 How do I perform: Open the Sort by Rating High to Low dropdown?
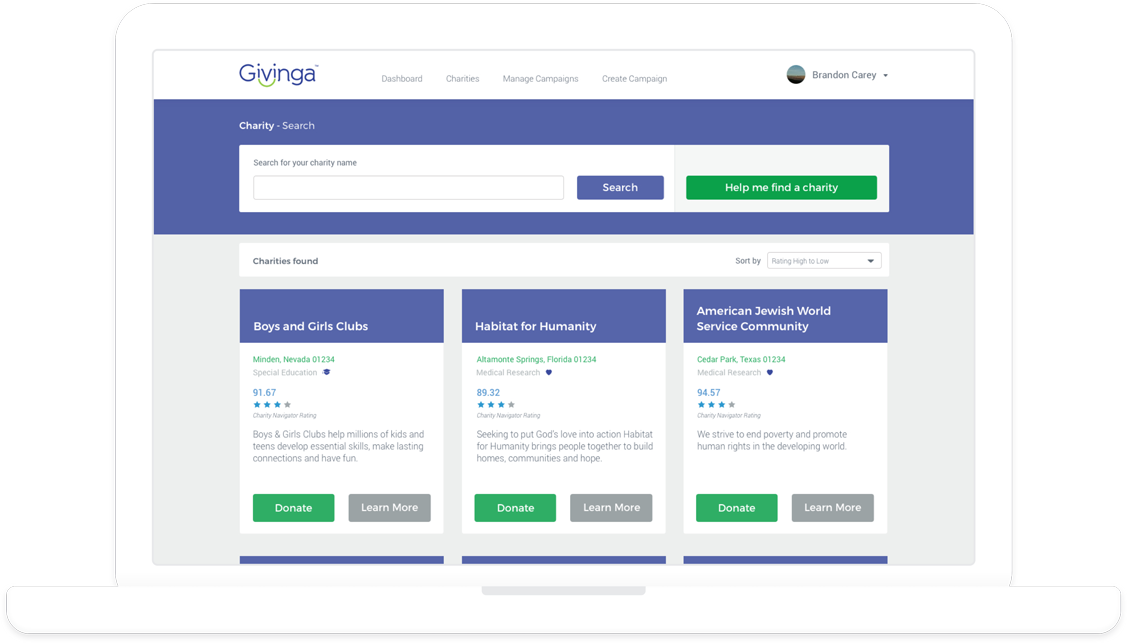(x=824, y=261)
